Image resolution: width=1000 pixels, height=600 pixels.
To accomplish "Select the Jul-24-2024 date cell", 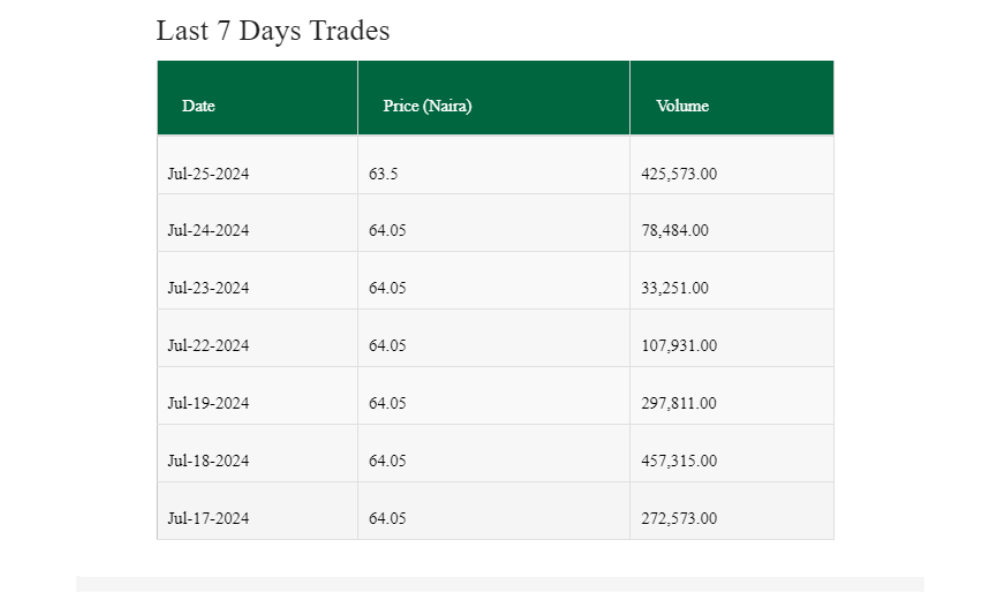I will [x=208, y=230].
